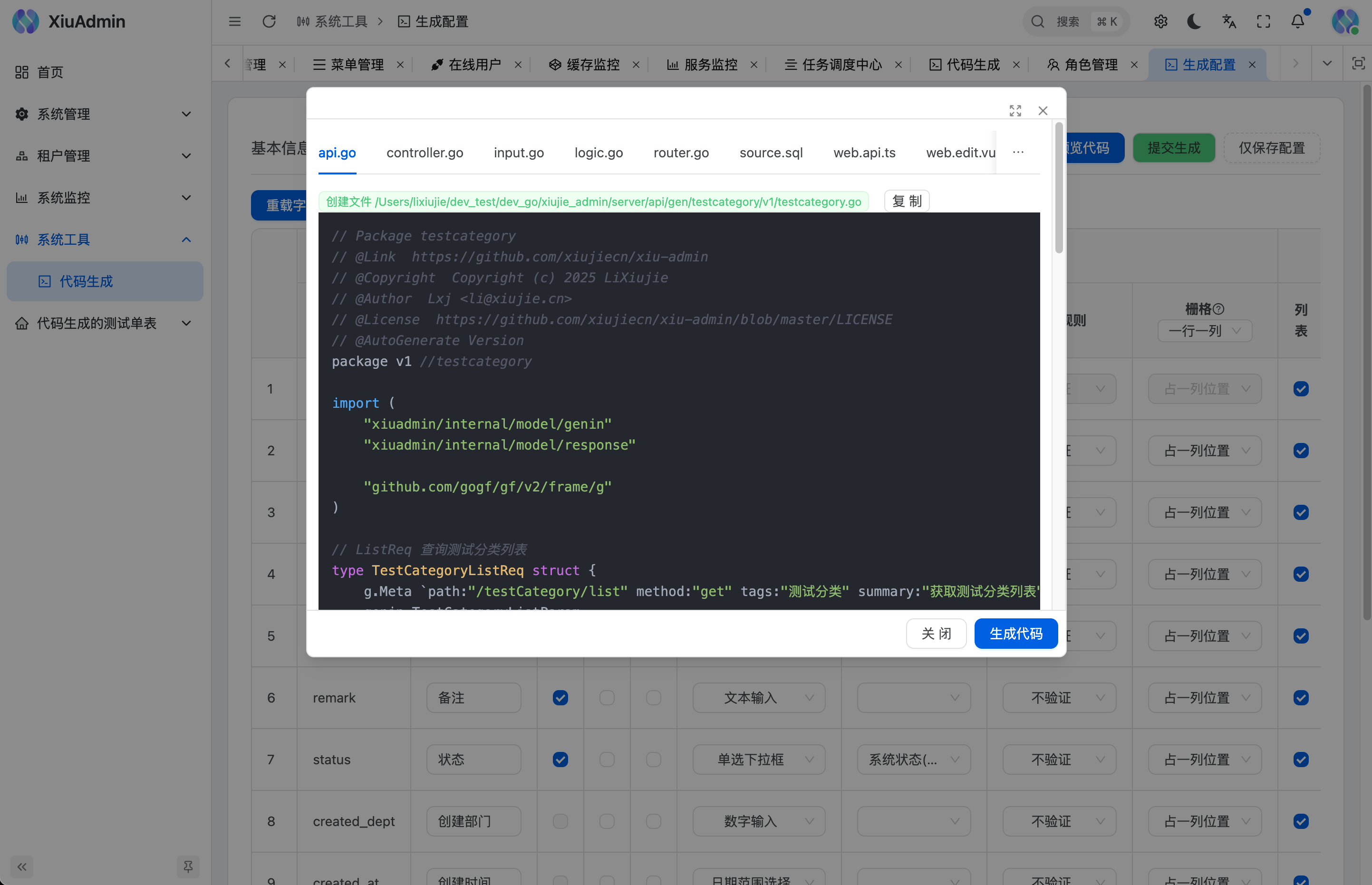Viewport: 1372px width, 885px height.
Task: Toggle sidebar with hamburger menu icon
Action: [x=234, y=21]
